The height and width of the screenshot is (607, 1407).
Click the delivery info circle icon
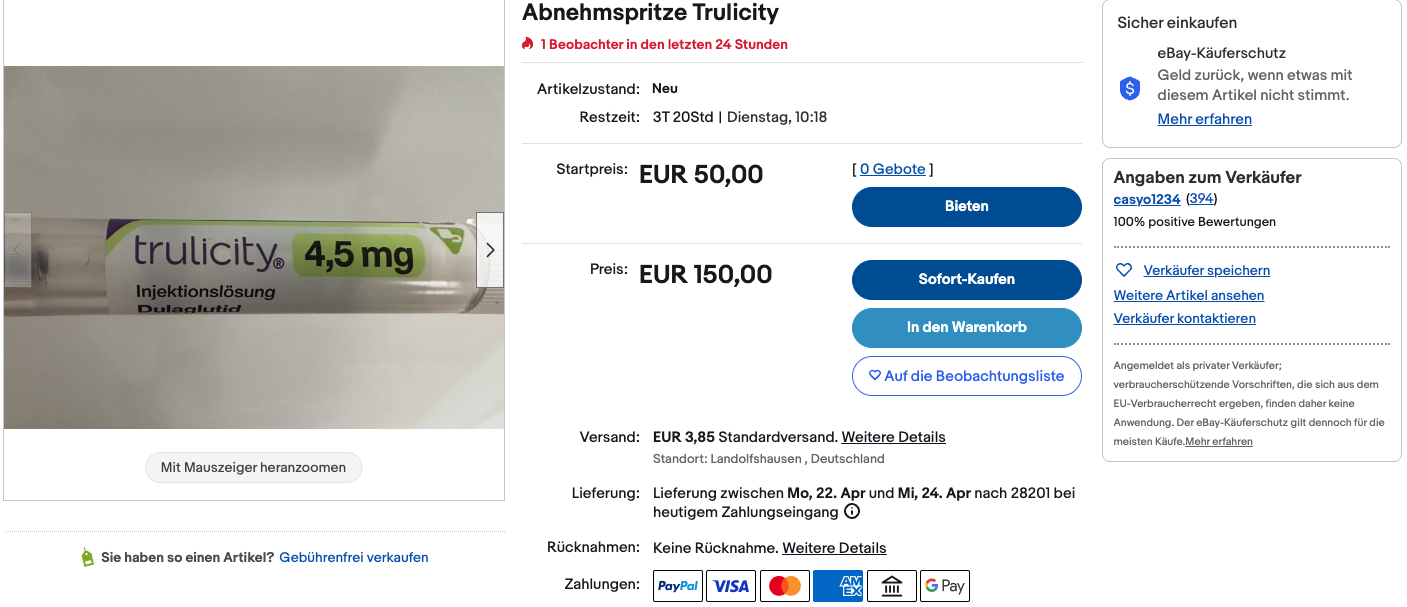click(x=852, y=512)
